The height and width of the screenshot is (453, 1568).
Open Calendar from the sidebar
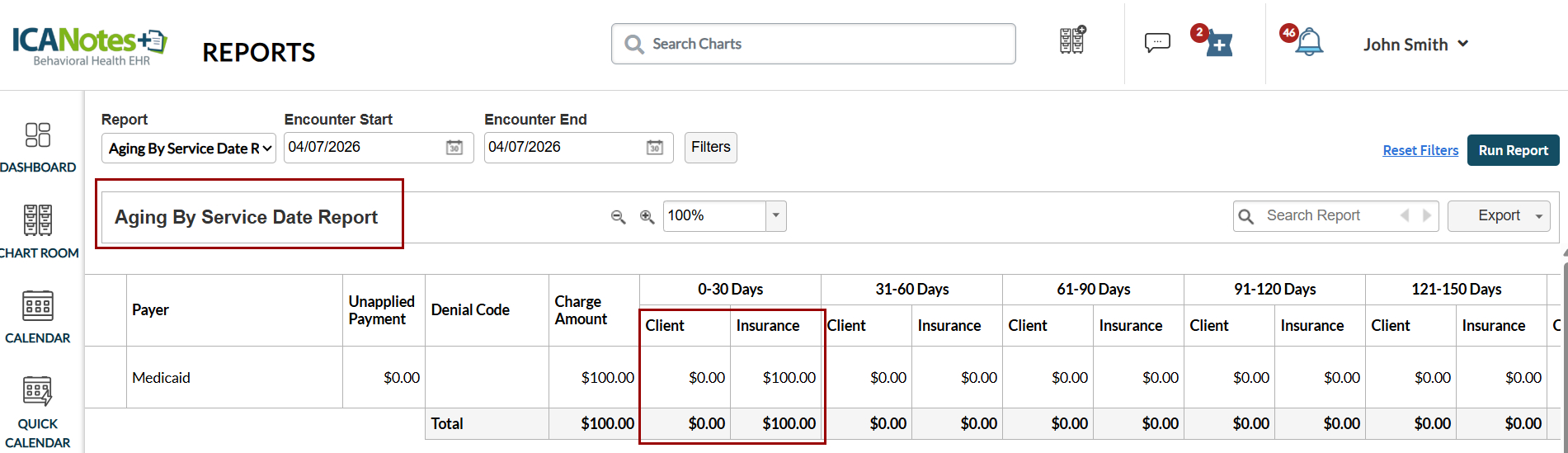tap(38, 317)
